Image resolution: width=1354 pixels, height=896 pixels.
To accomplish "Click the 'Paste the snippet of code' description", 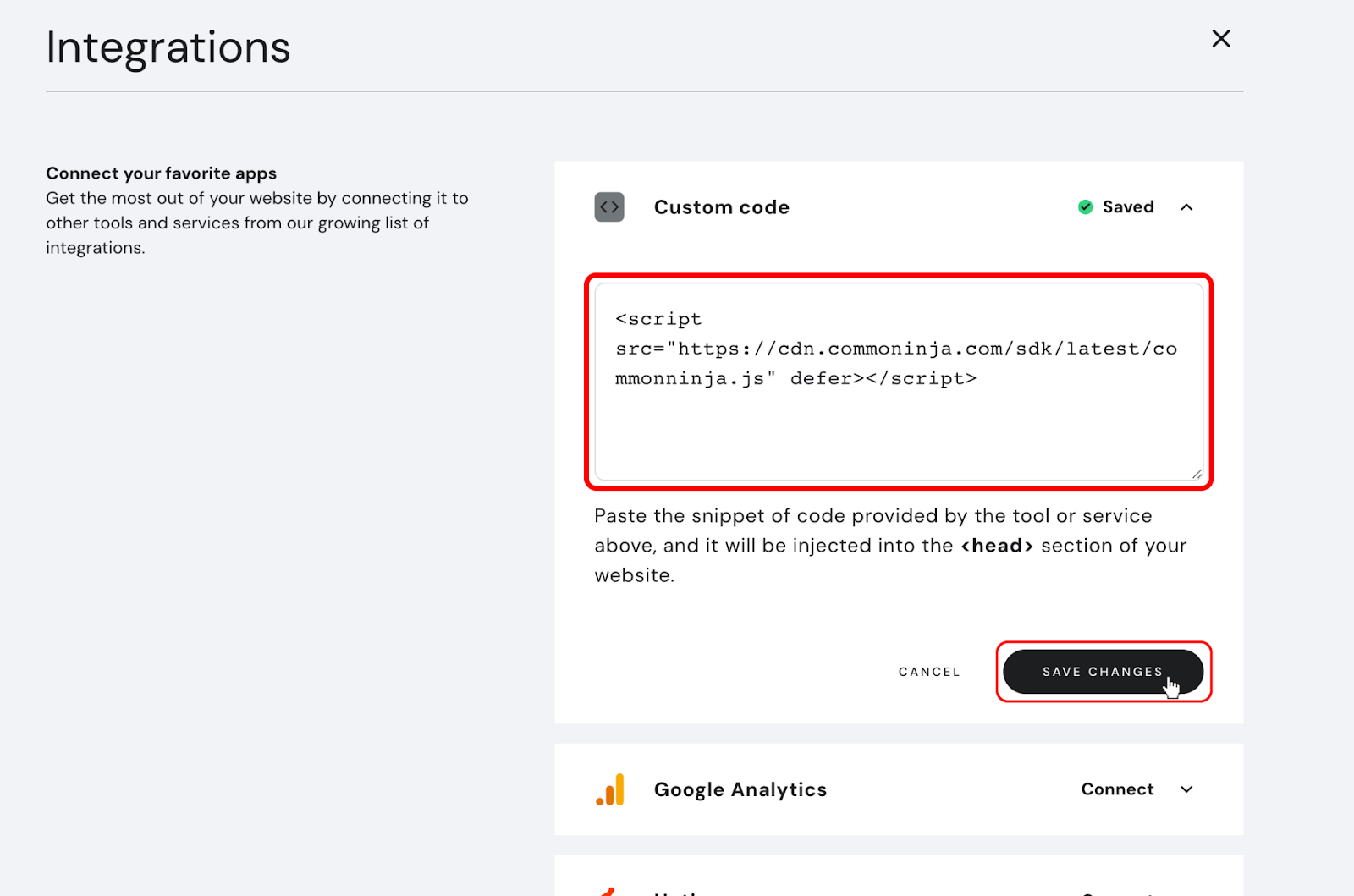I will pyautogui.click(x=890, y=546).
